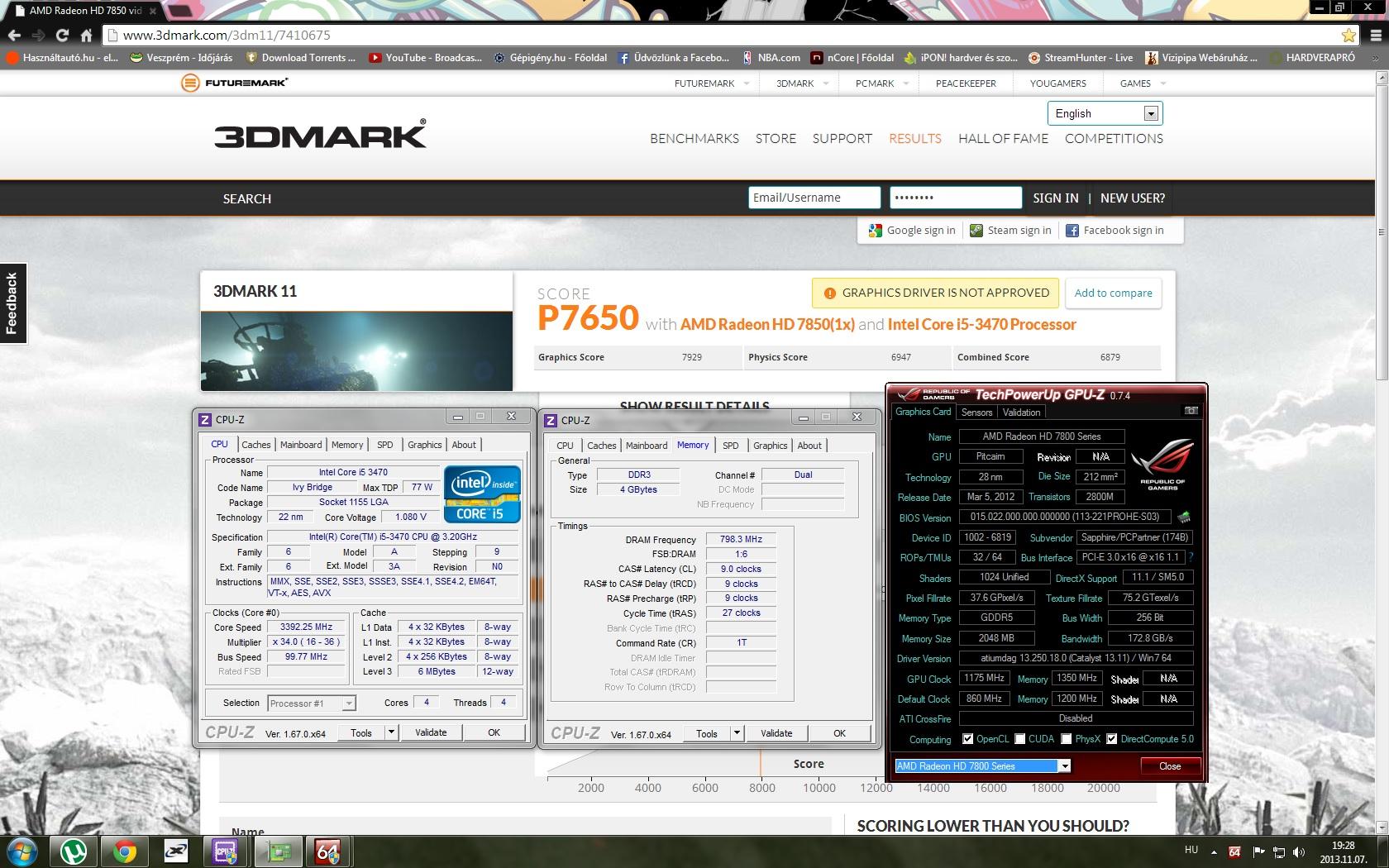The width and height of the screenshot is (1389, 868).
Task: Open the Processor #1 selection dropdown
Action: [312, 703]
